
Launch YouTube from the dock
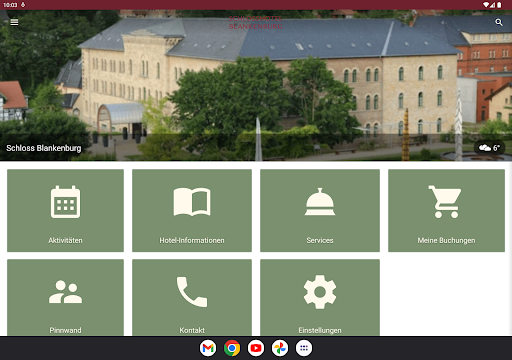point(256,348)
